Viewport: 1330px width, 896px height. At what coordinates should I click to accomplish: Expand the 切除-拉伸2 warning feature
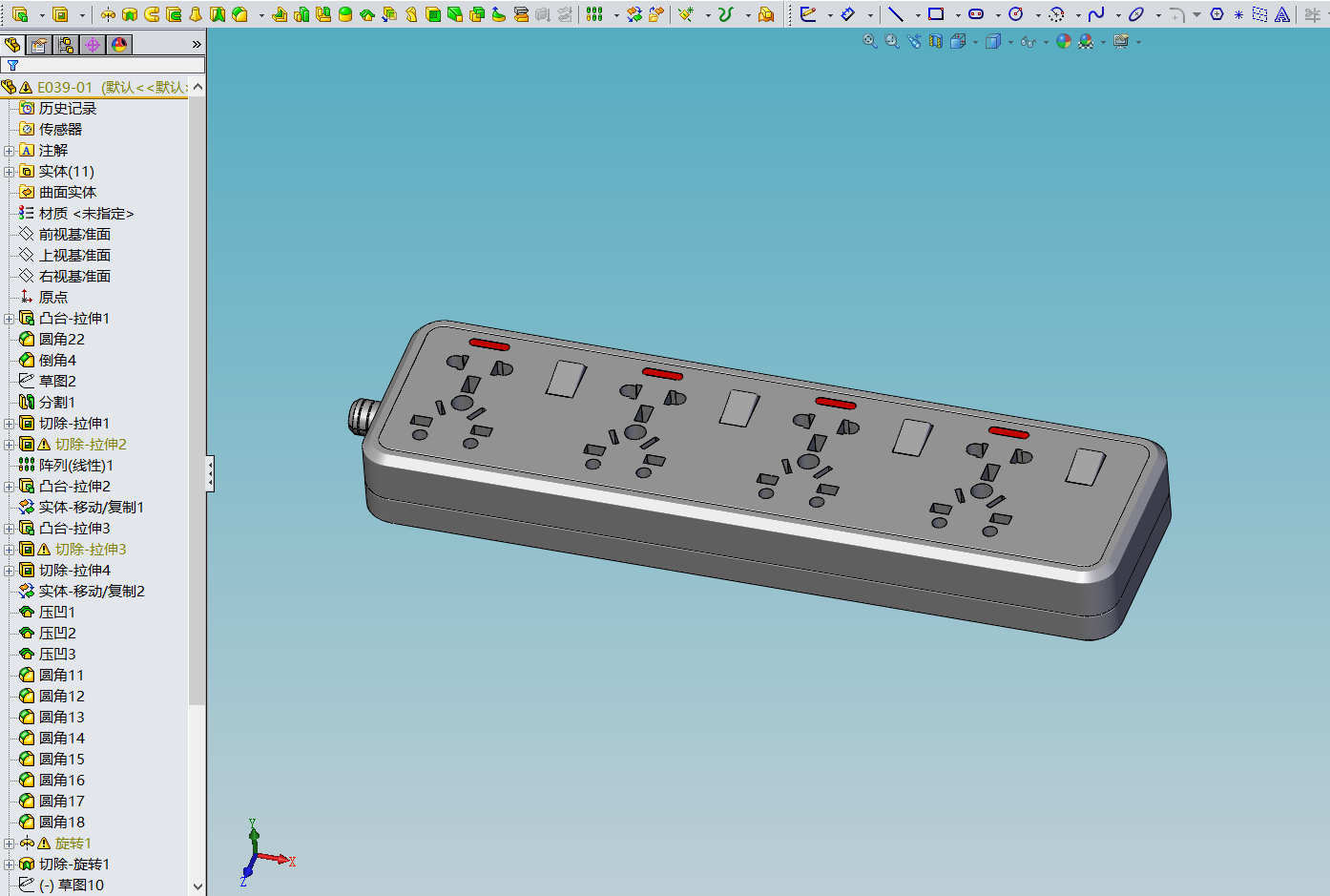click(9, 445)
